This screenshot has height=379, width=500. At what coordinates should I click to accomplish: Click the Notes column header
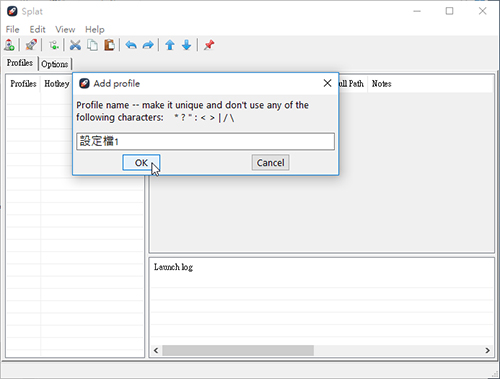[x=381, y=84]
